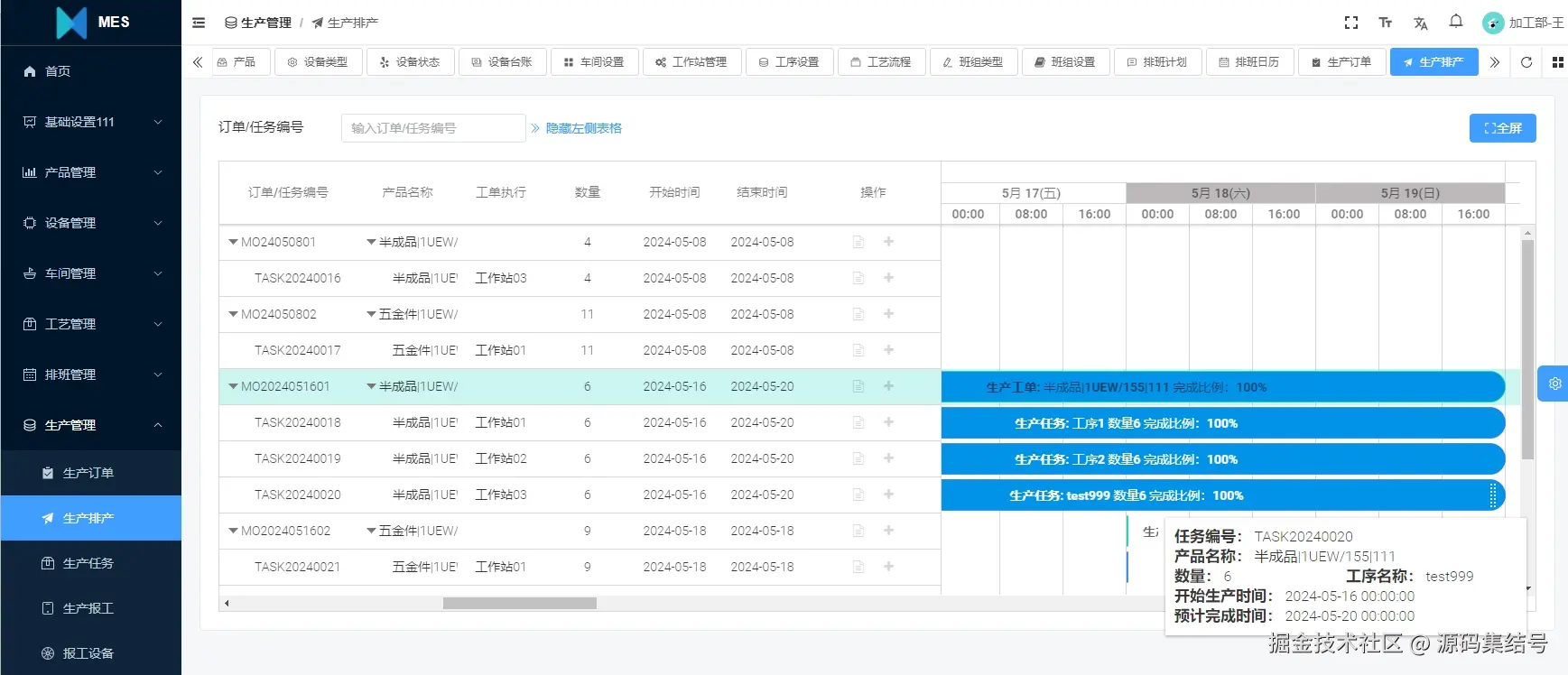This screenshot has width=1568, height=675.
Task: Click the 全屏 button
Action: pos(1502,128)
